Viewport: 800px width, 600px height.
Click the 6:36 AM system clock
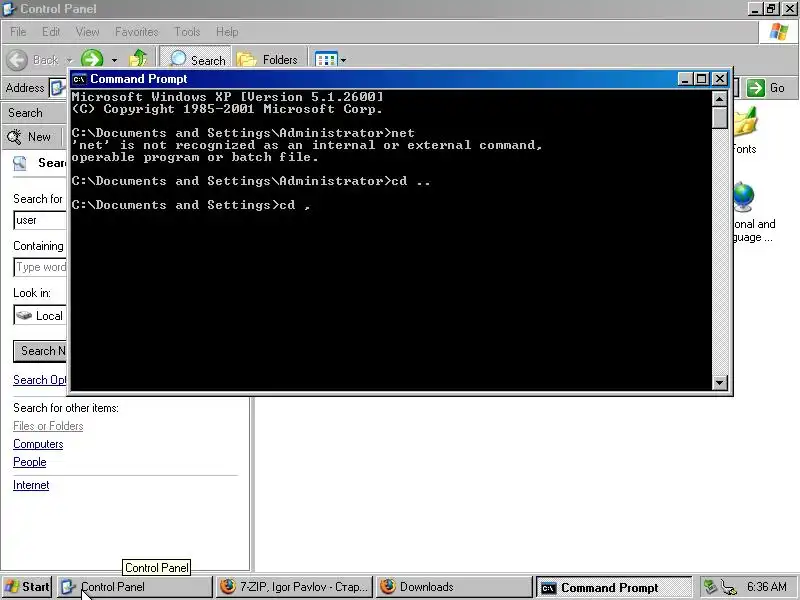(x=766, y=587)
